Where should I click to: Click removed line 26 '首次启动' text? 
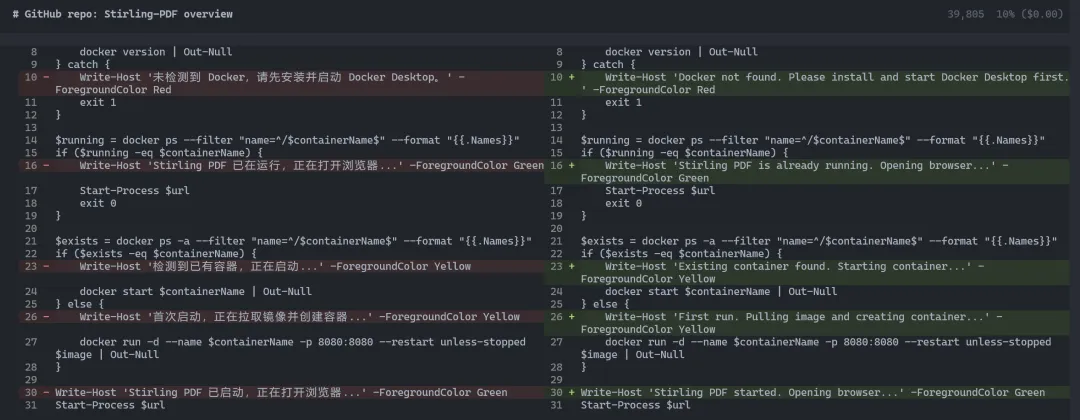[281, 317]
